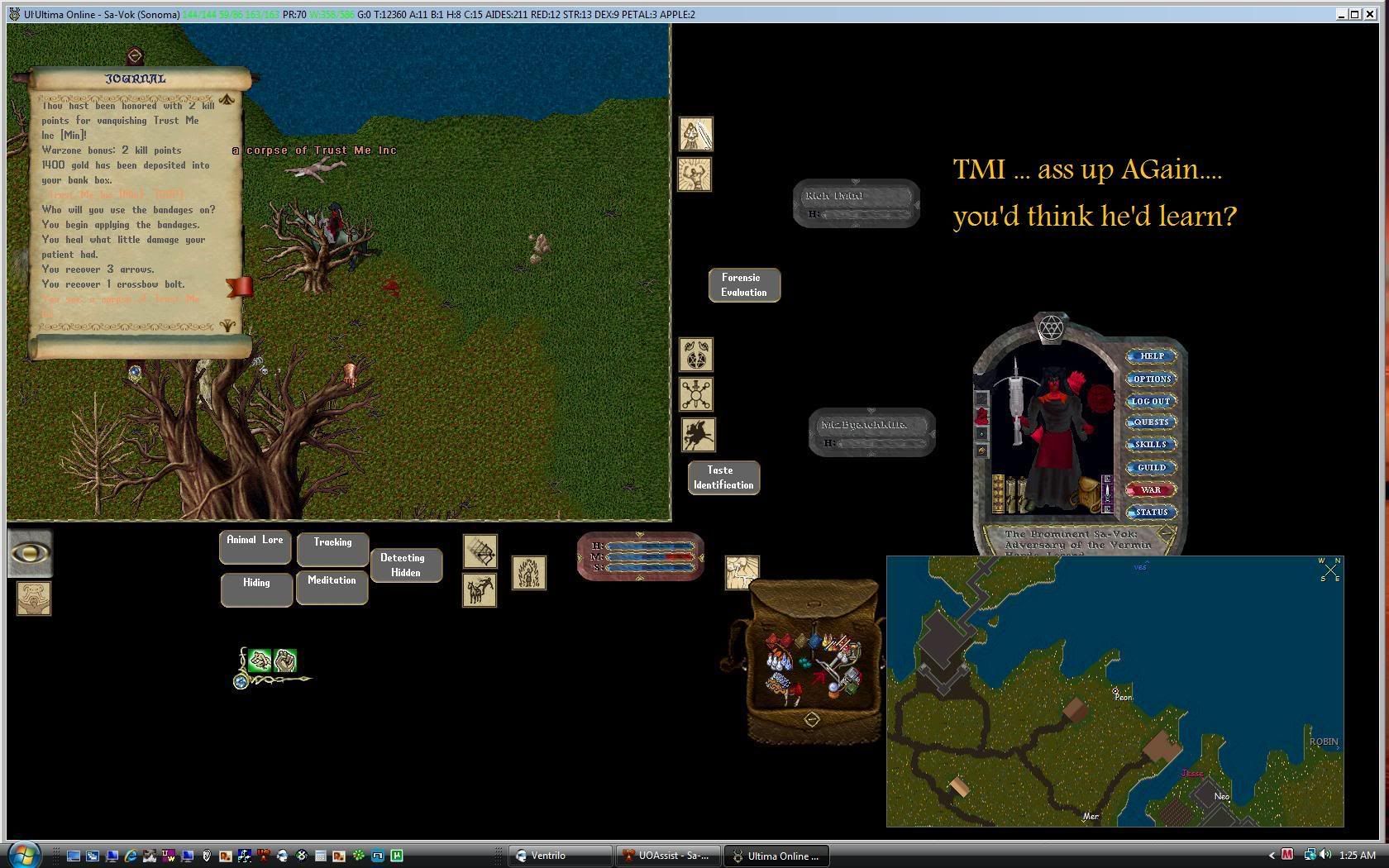Click the flame figure spell icon
The height and width of the screenshot is (868, 1389).
(529, 573)
